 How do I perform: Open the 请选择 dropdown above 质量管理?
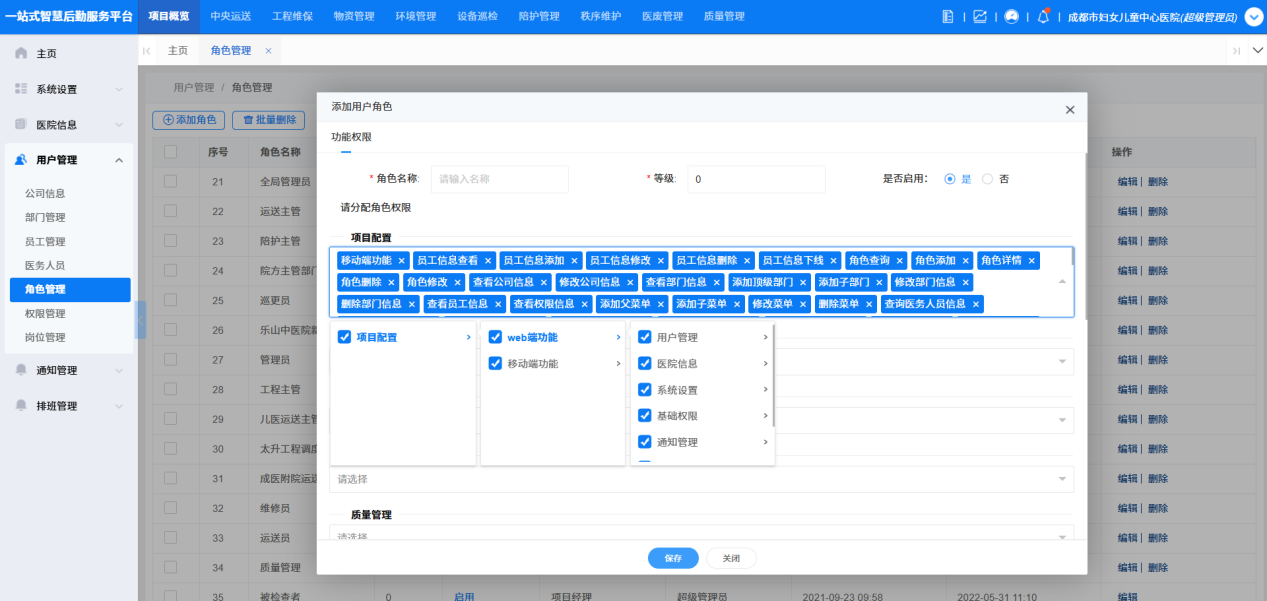coord(701,479)
